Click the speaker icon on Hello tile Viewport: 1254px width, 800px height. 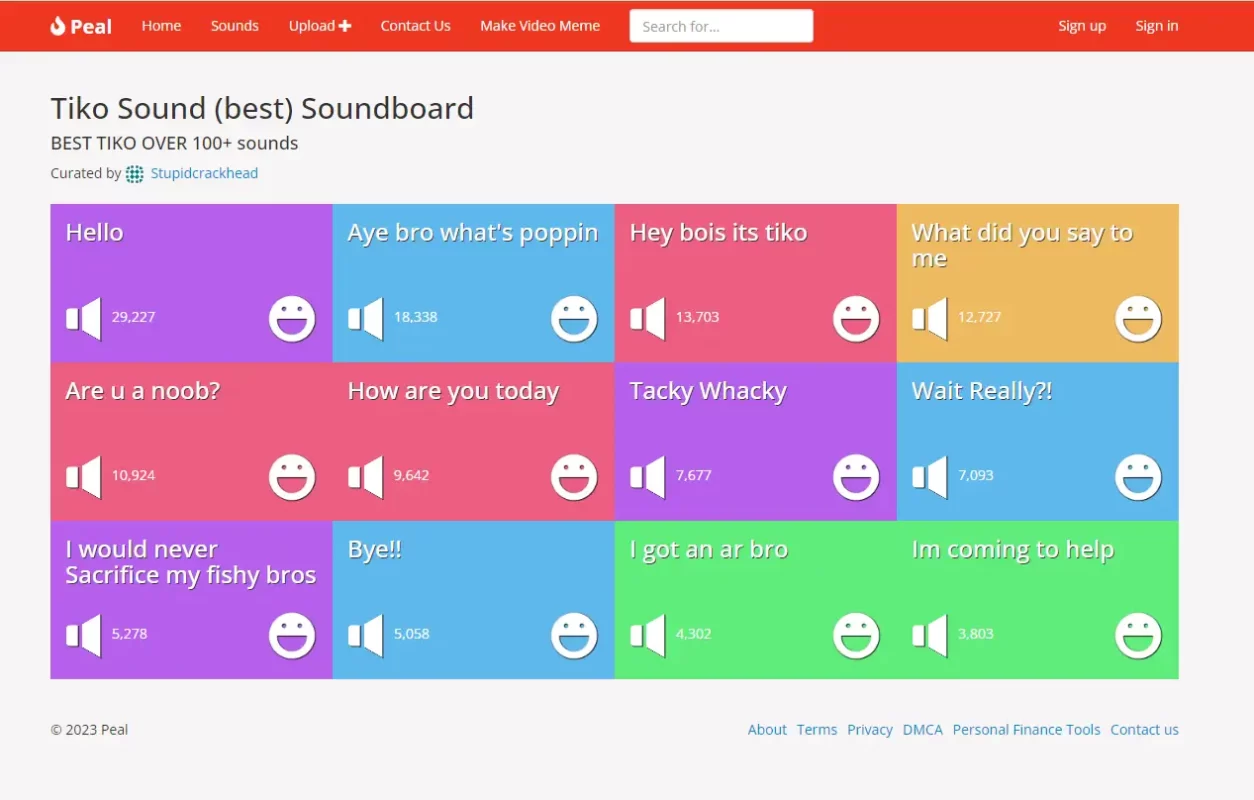pos(83,319)
